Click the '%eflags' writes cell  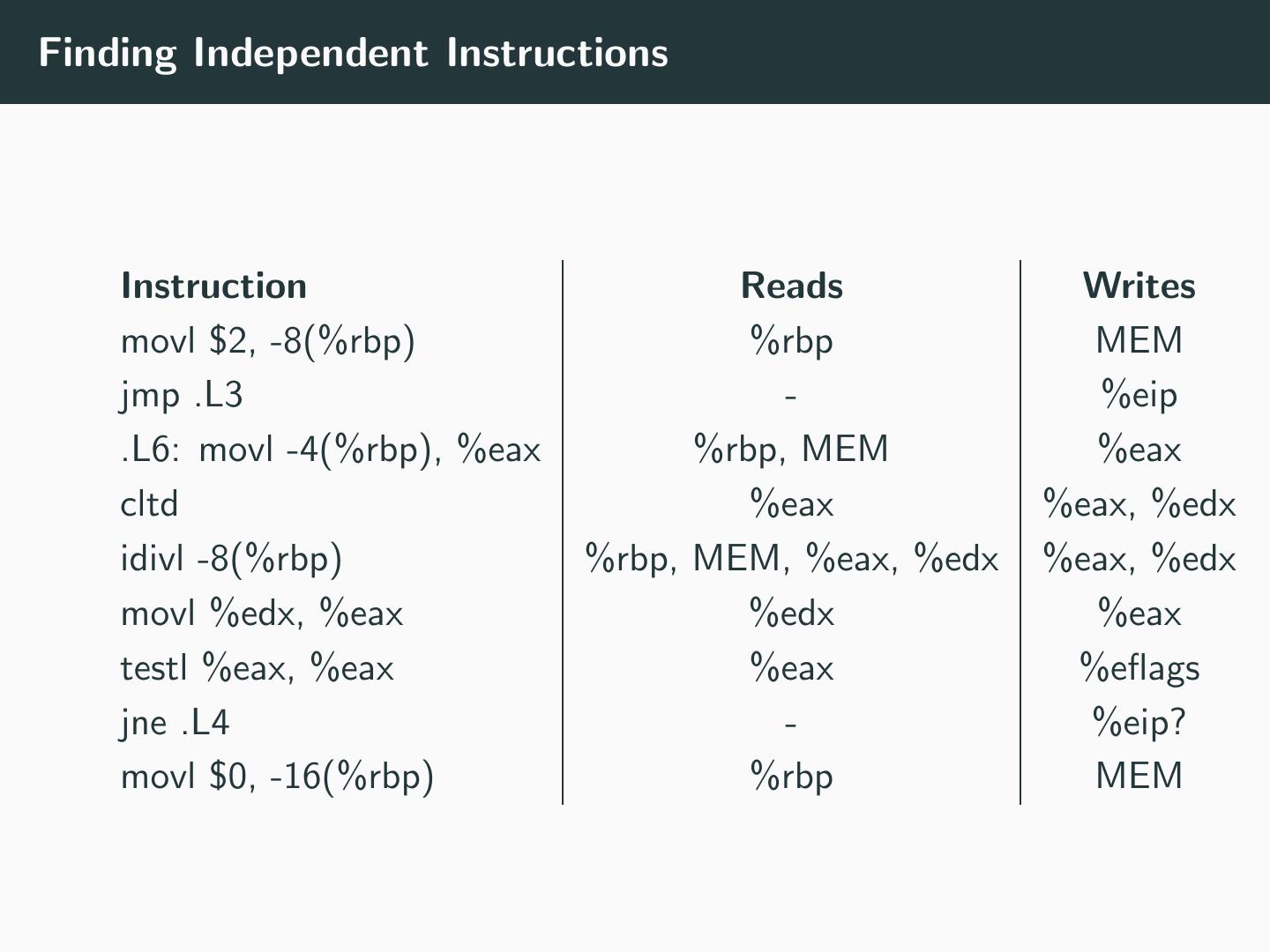(x=1139, y=668)
